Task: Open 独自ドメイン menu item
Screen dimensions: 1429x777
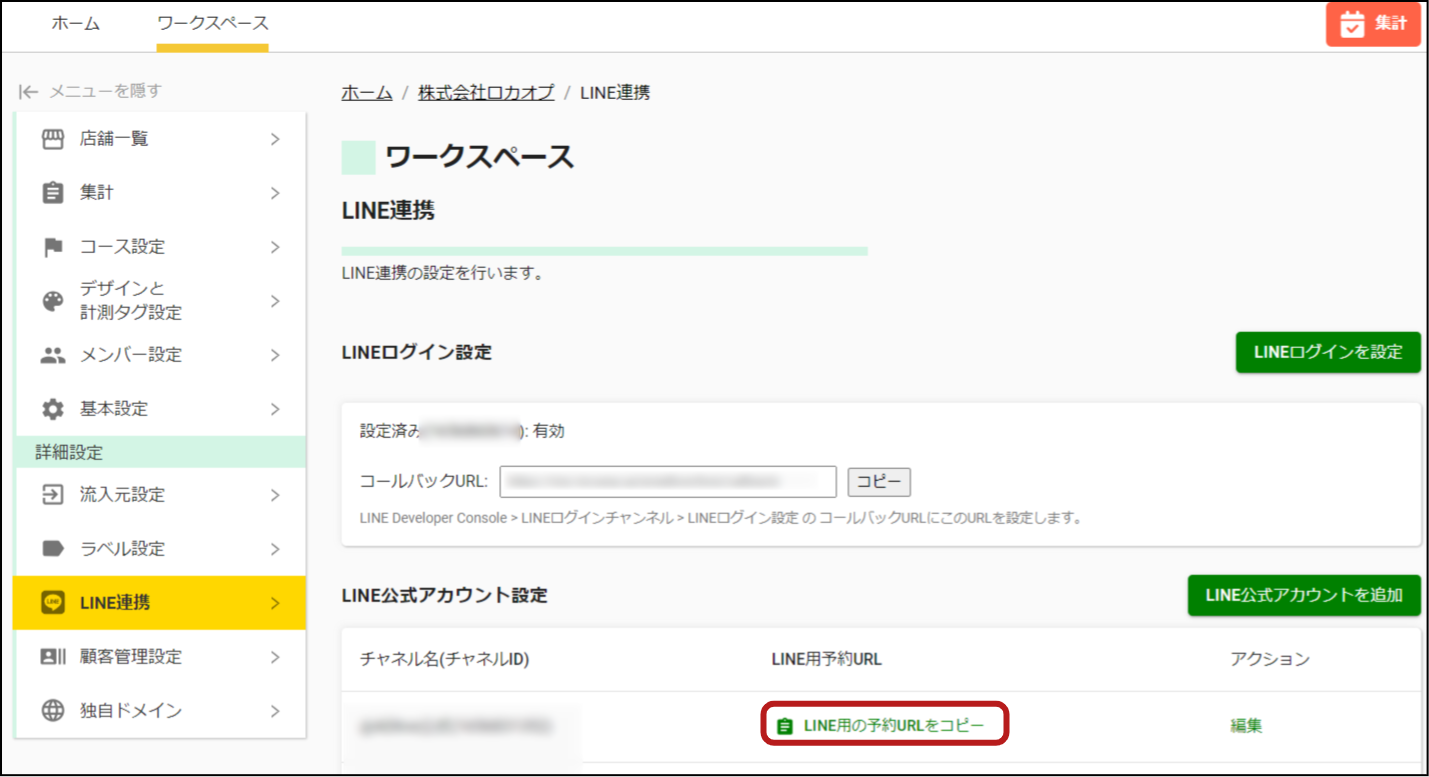Action: (x=160, y=711)
